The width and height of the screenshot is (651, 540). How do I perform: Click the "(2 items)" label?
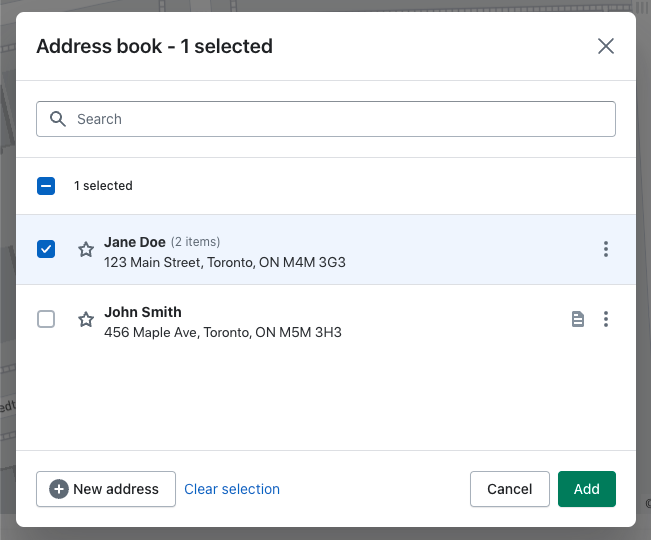pyautogui.click(x=195, y=242)
